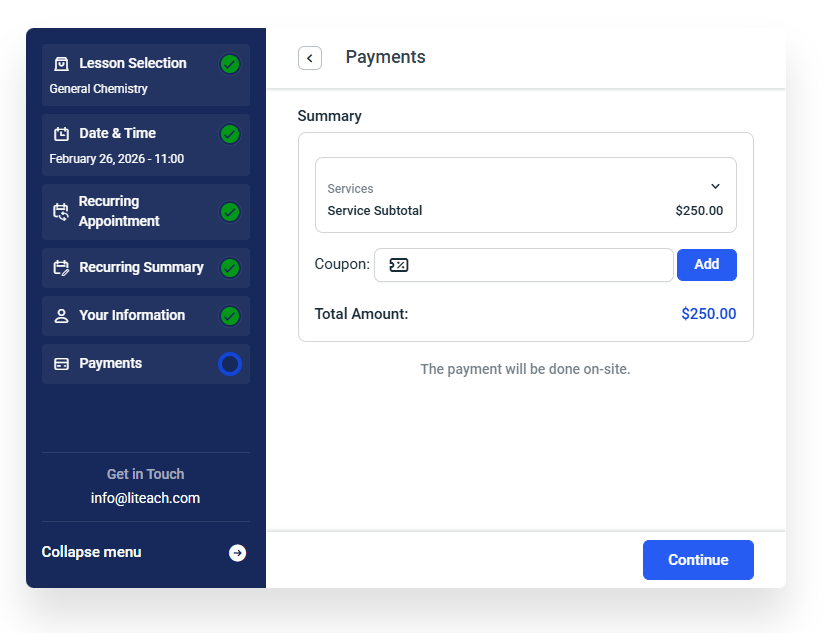
Task: Click the Lesson Selection shop icon
Action: click(x=62, y=64)
